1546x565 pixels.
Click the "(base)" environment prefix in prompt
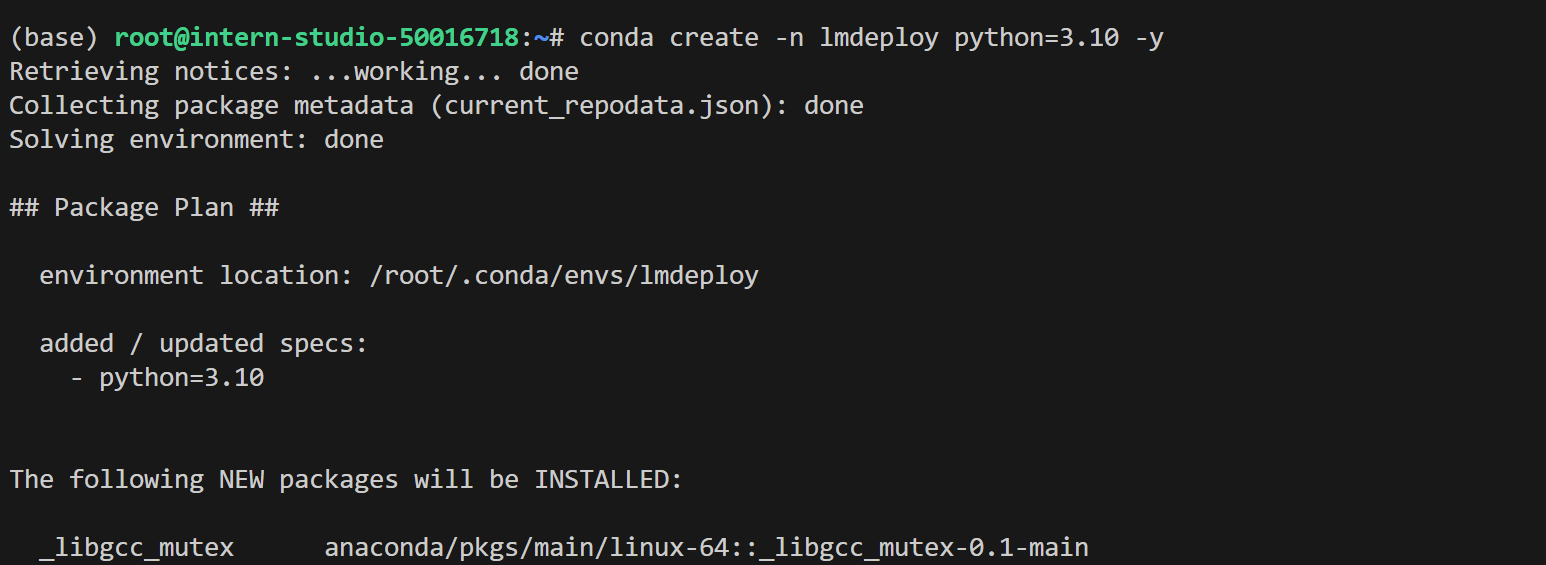[x=54, y=38]
